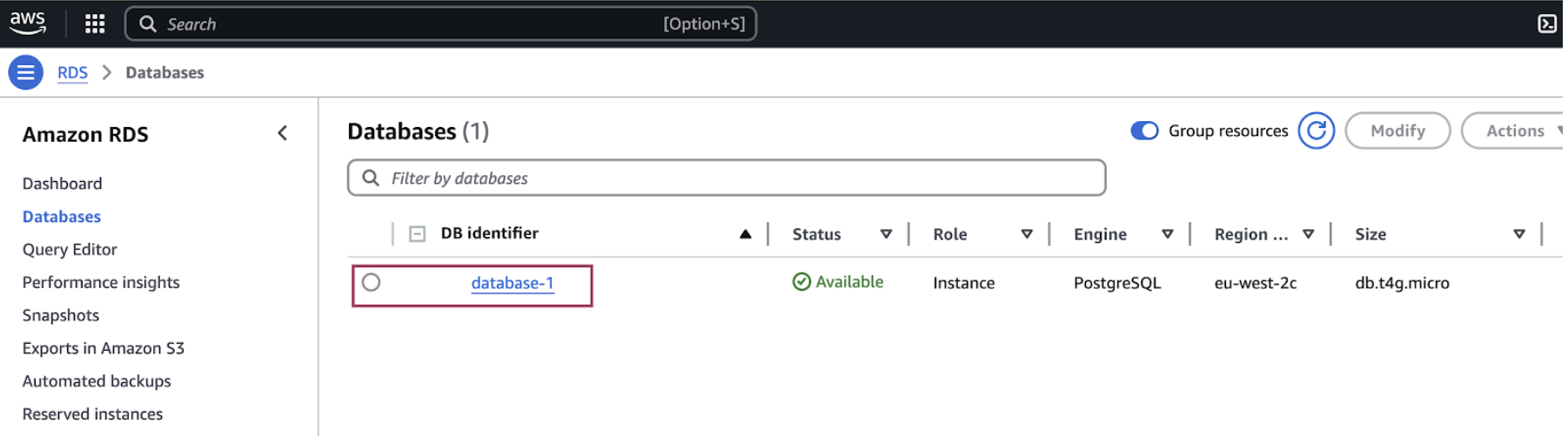Click the RDS breadcrumb link
1568x444 pixels.
pos(73,72)
